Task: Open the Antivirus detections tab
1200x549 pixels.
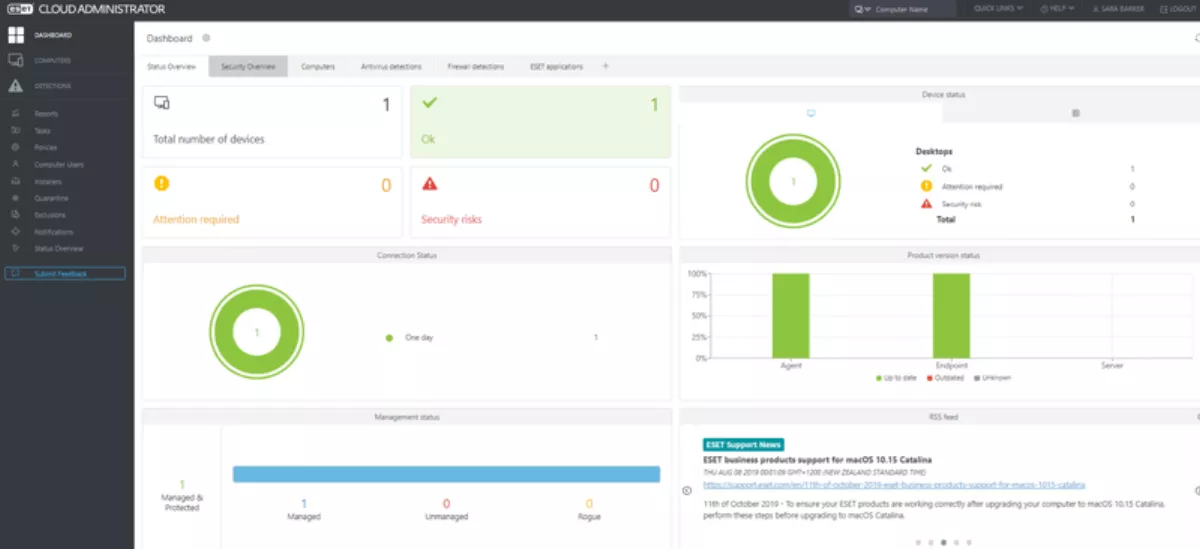Action: [x=391, y=67]
